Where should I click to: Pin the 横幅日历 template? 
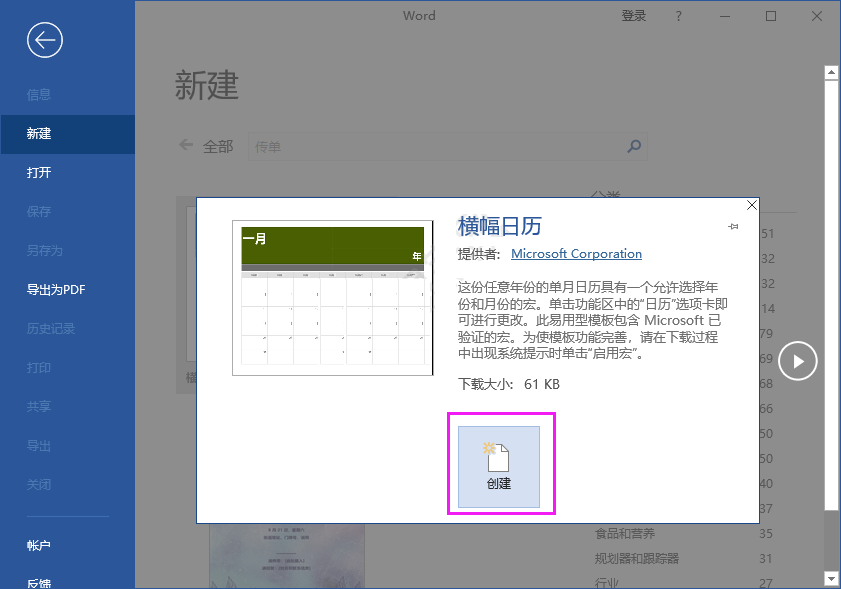733,226
